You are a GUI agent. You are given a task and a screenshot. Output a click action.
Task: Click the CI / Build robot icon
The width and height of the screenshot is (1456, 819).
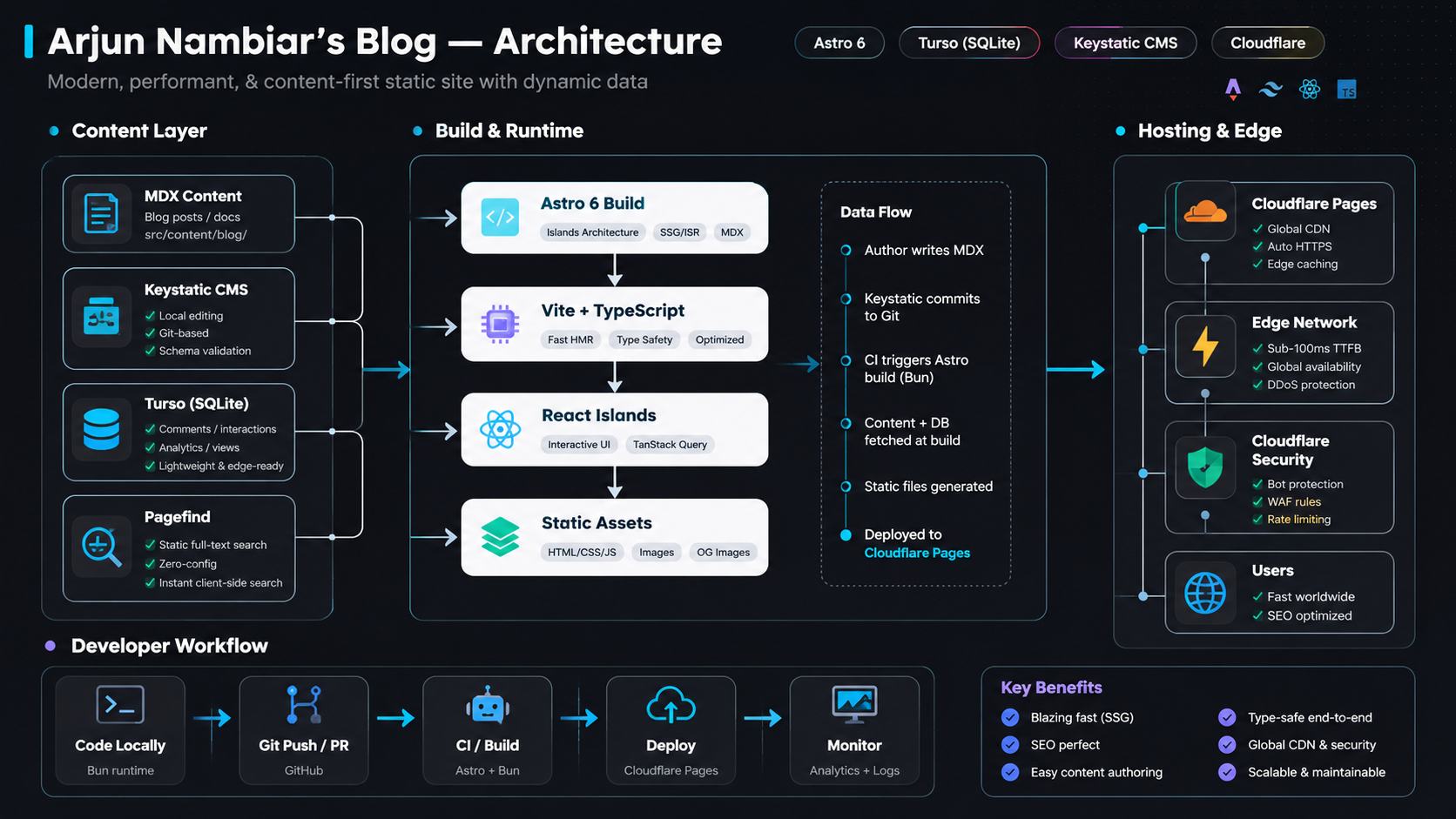[488, 706]
